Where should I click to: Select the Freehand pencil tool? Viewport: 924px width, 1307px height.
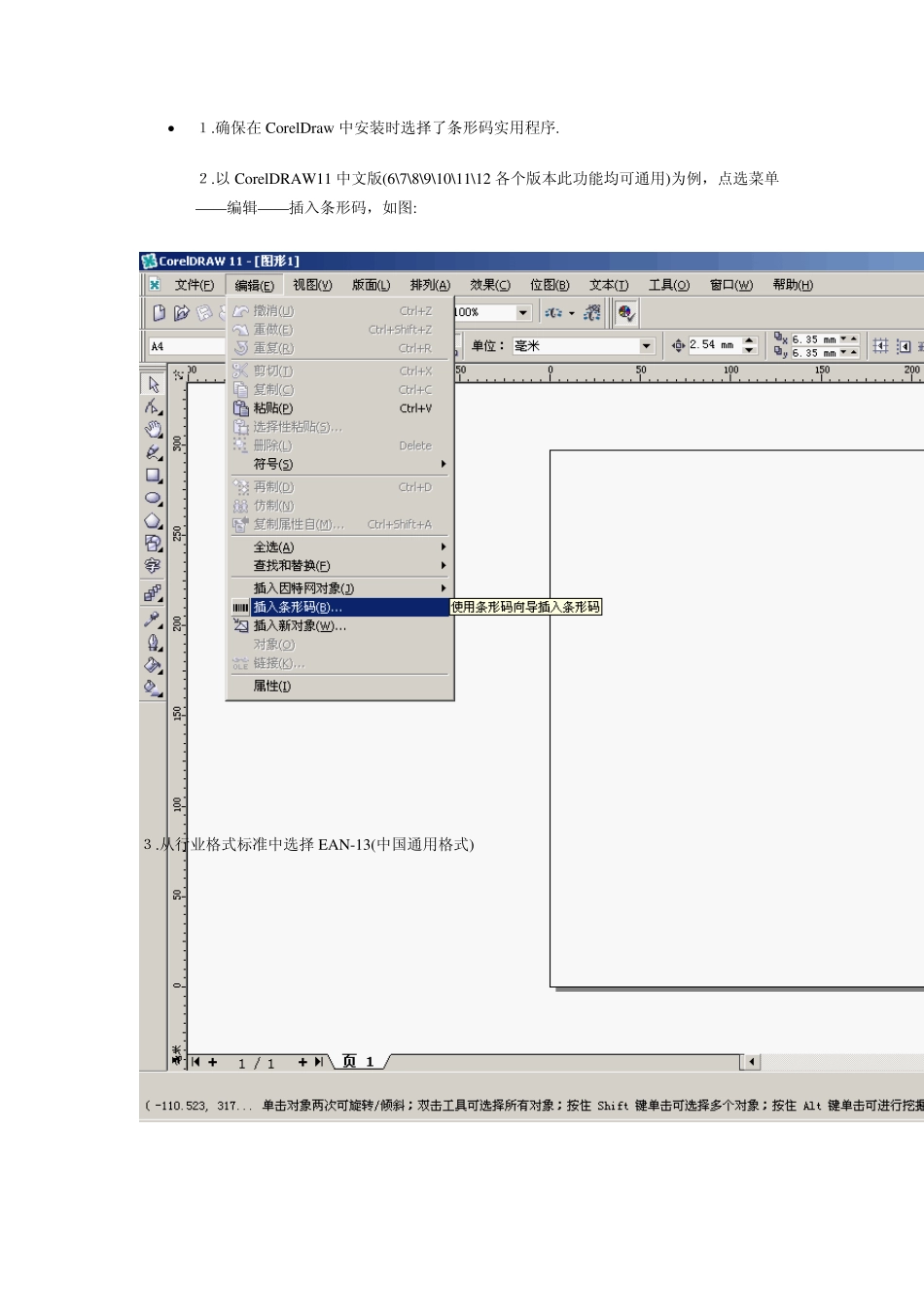point(154,452)
